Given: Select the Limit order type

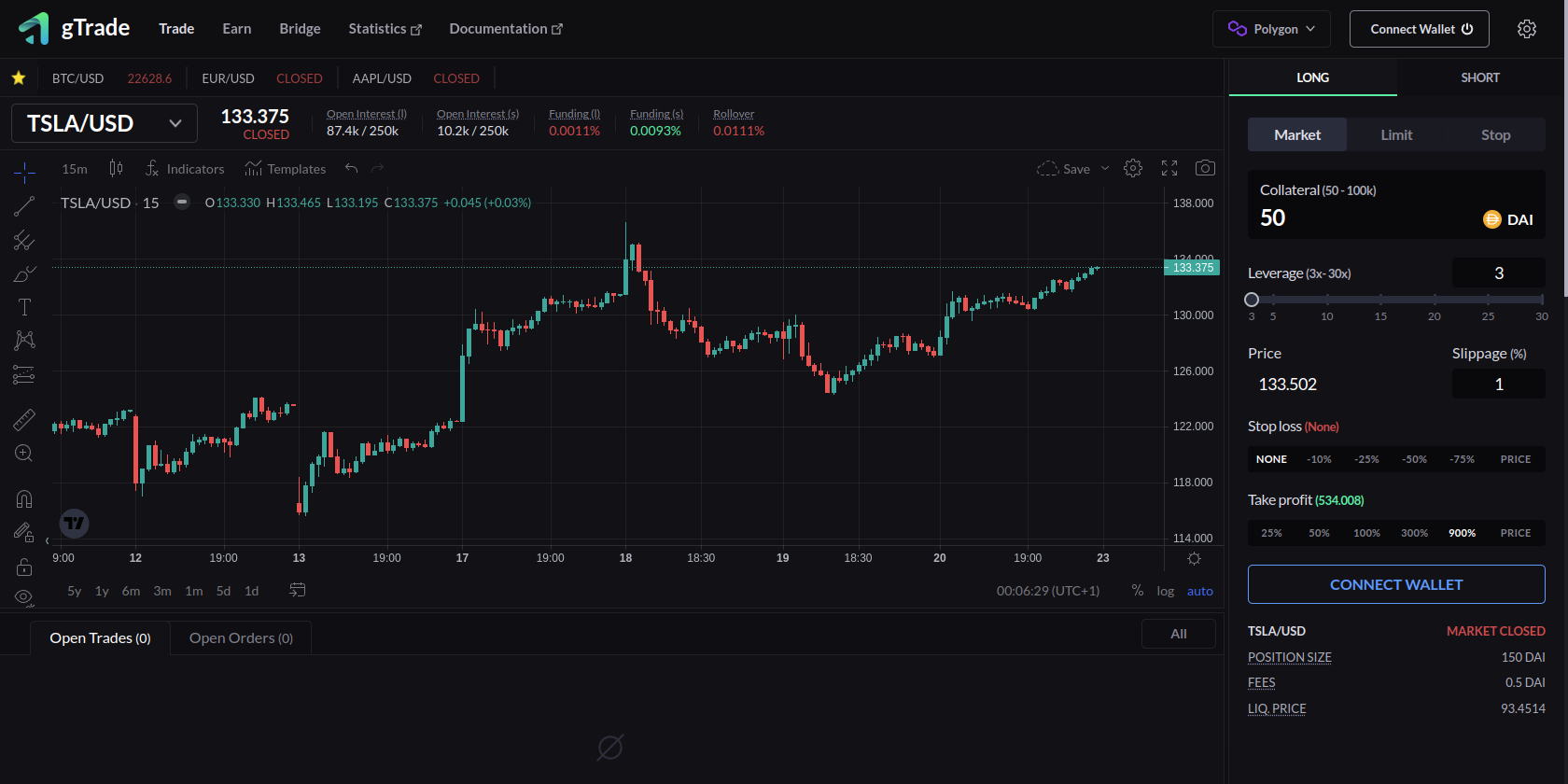Looking at the screenshot, I should pyautogui.click(x=1396, y=134).
